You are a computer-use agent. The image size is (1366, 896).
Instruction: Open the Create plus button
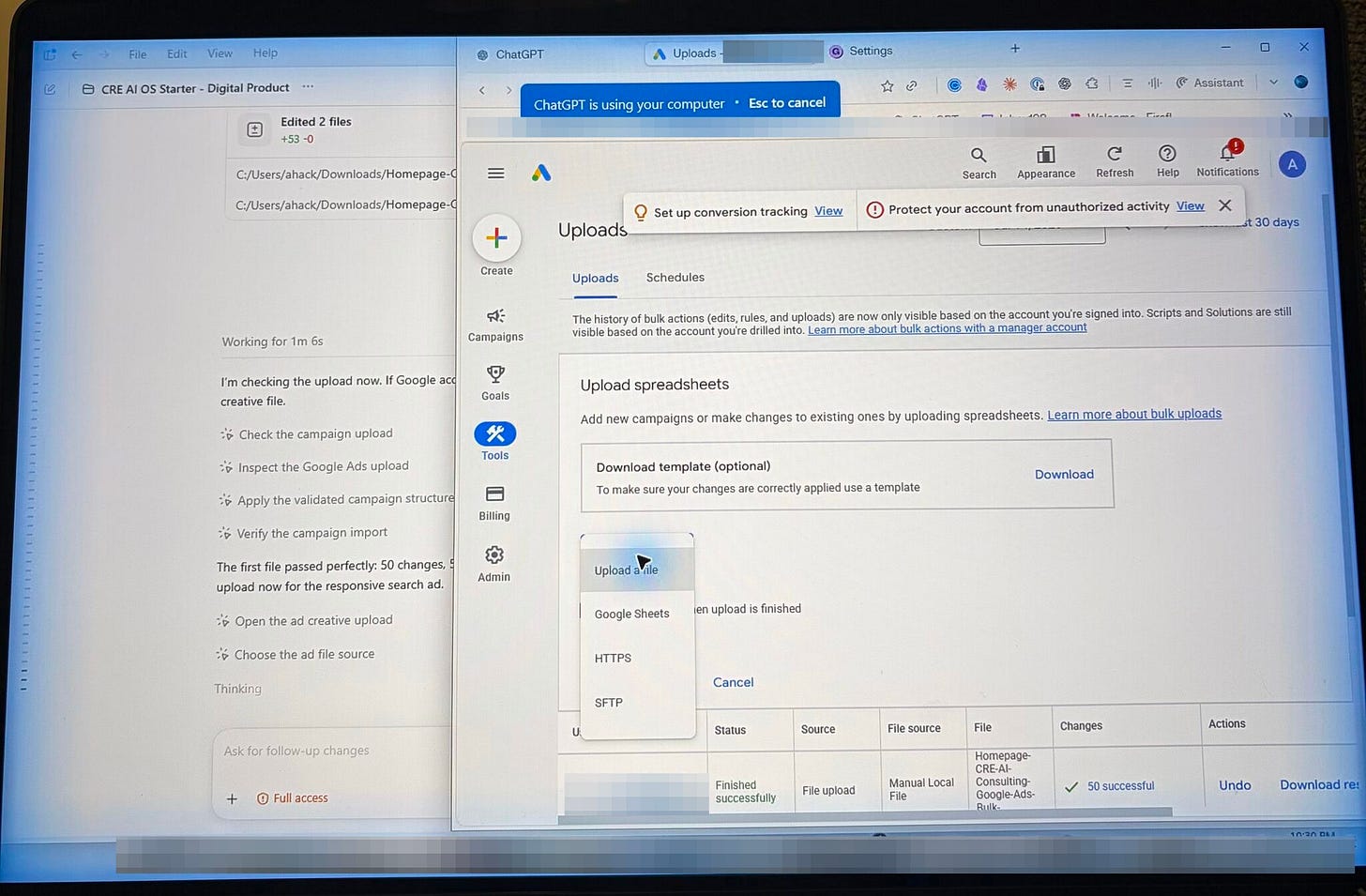click(496, 238)
